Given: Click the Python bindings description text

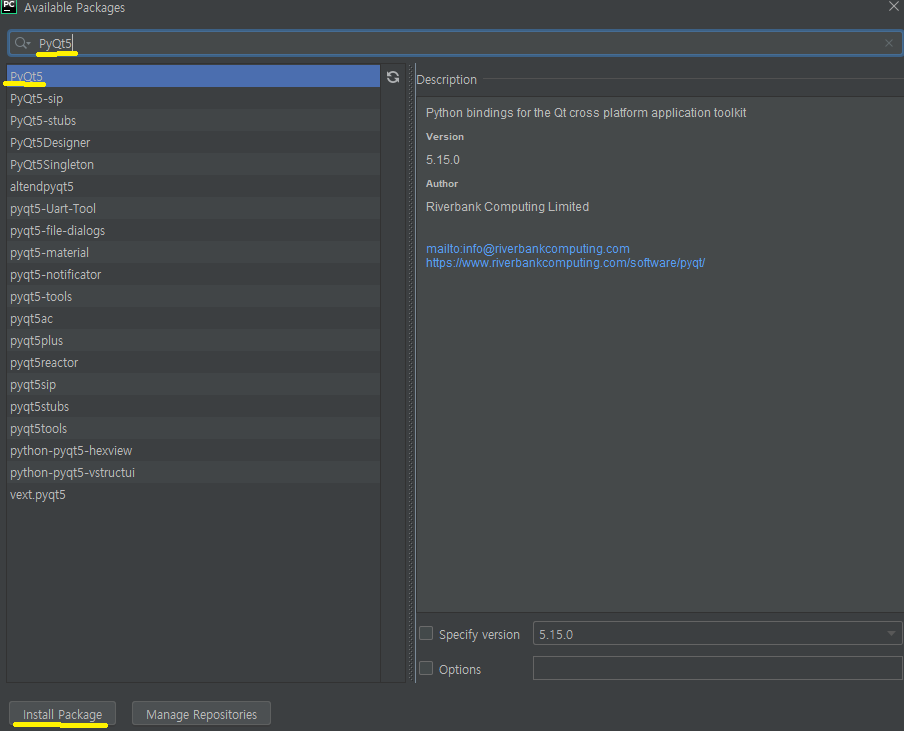Looking at the screenshot, I should point(586,112).
